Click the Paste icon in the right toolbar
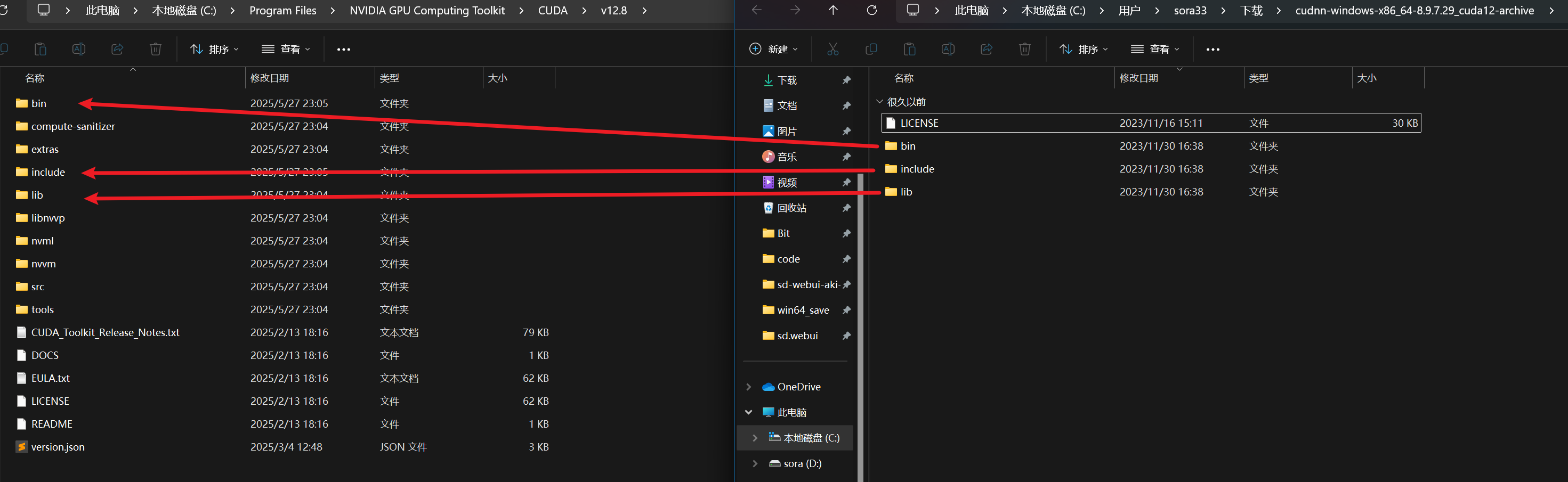The image size is (1568, 482). click(910, 48)
